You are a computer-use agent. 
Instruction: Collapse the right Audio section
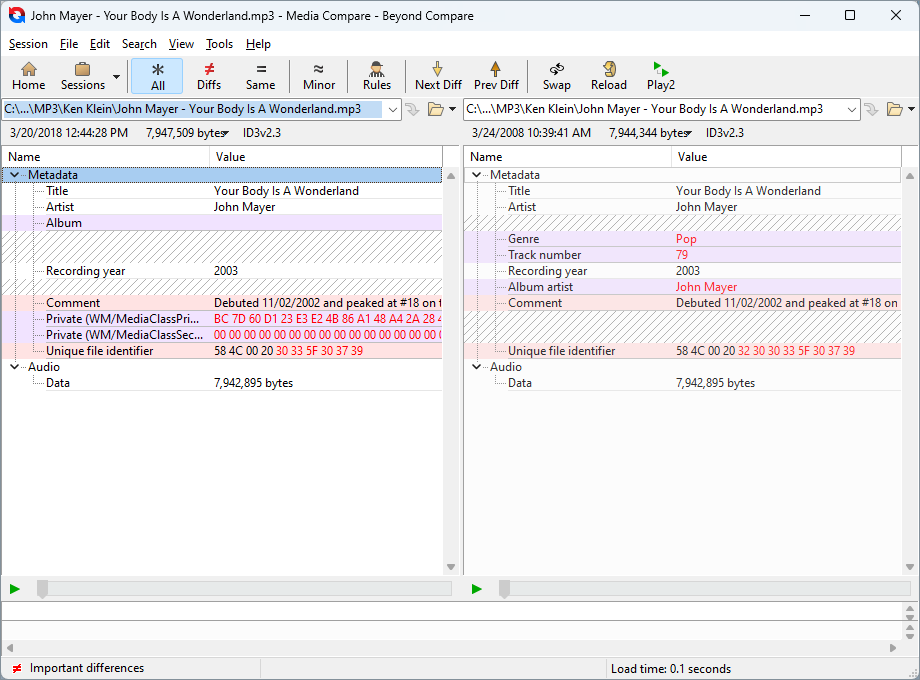click(475, 366)
